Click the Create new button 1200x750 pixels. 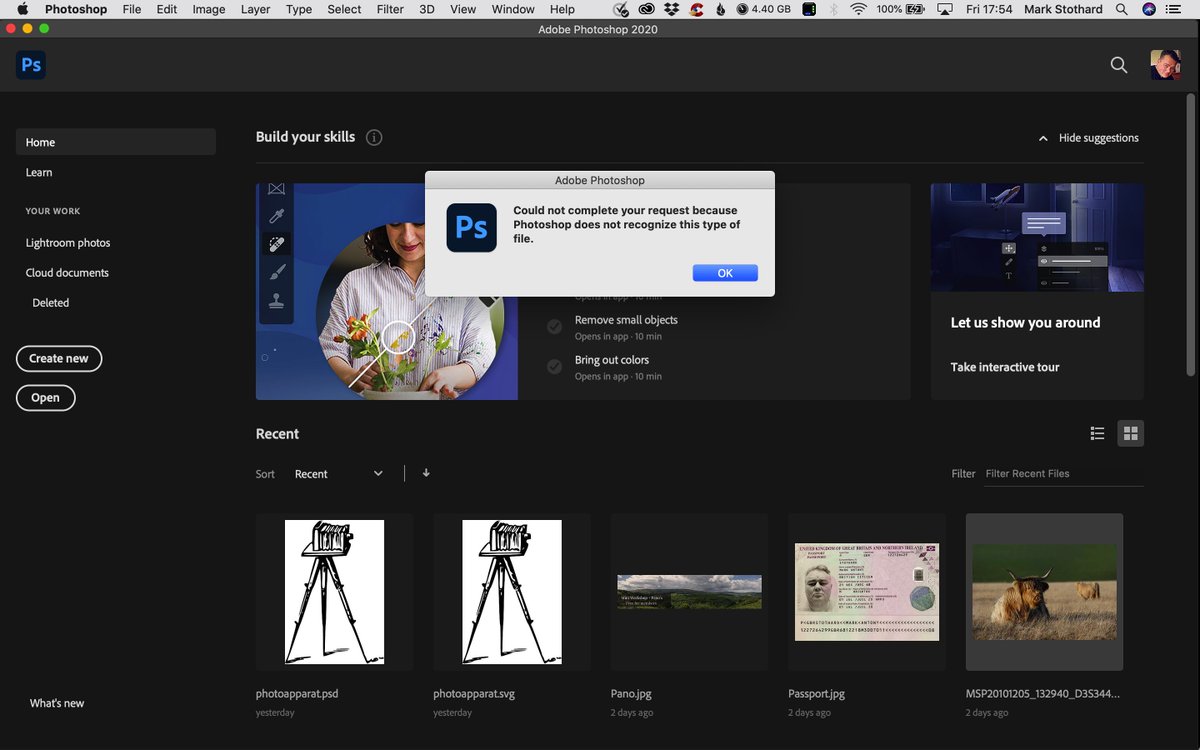[x=59, y=358]
